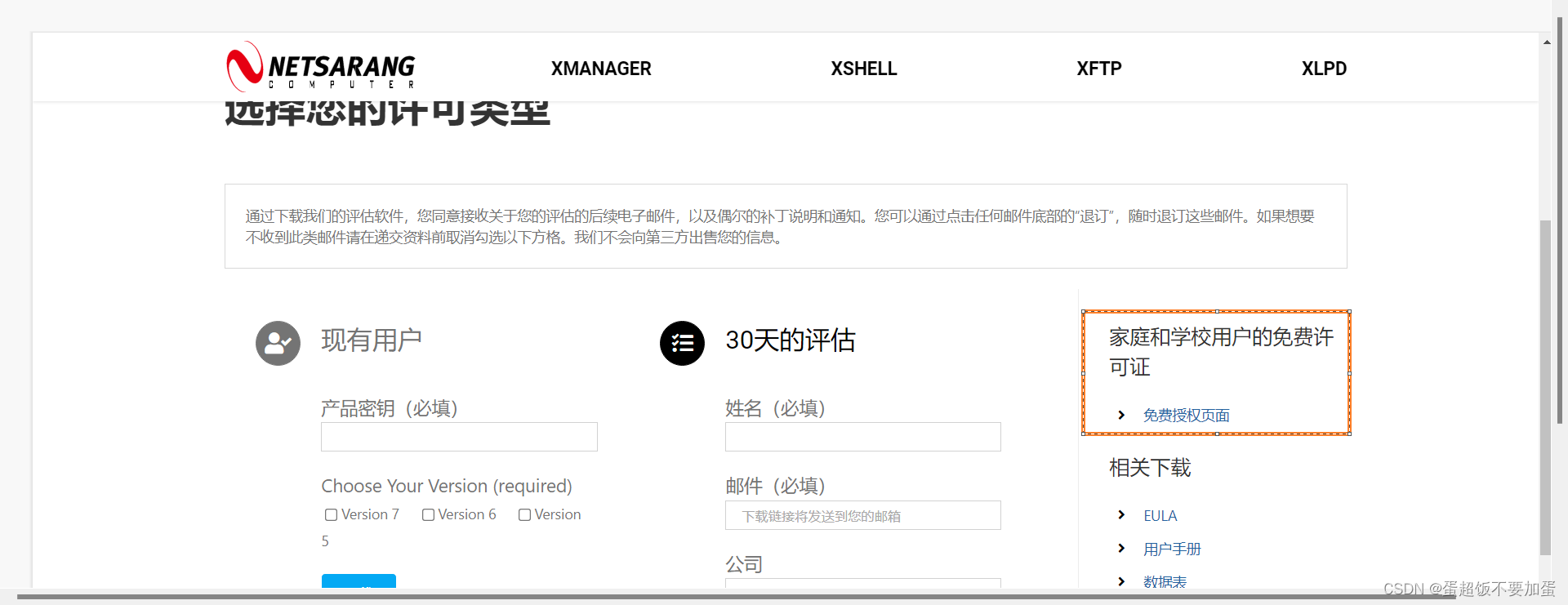Viewport: 1568px width, 605px height.
Task: Click the NetSarang Computer logo
Action: pos(320,67)
